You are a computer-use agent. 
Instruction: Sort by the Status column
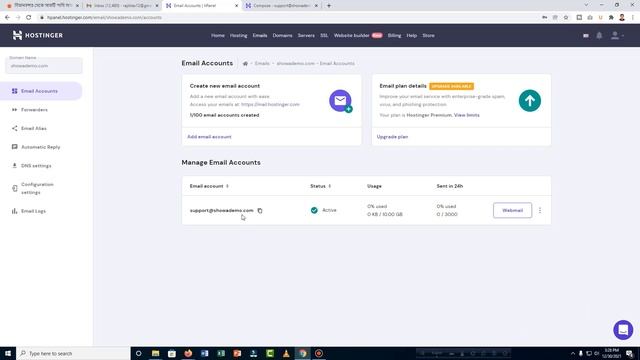pos(320,186)
